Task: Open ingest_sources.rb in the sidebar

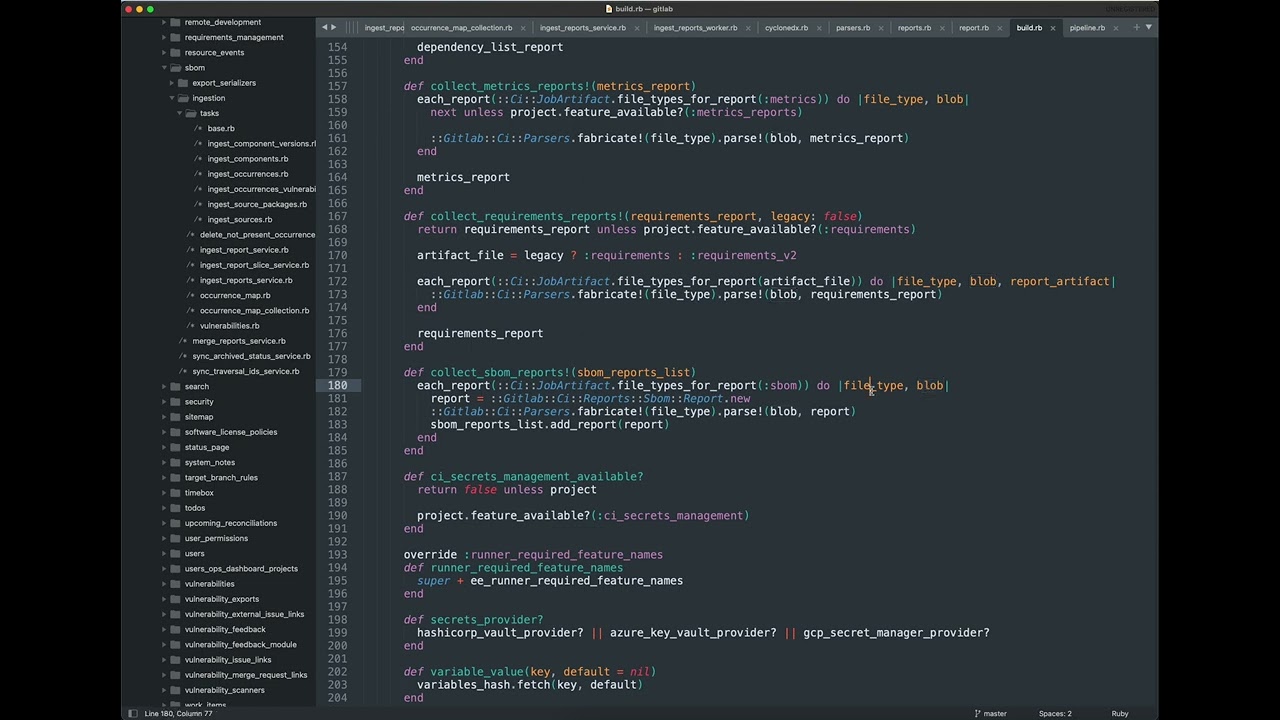Action: 240,219
